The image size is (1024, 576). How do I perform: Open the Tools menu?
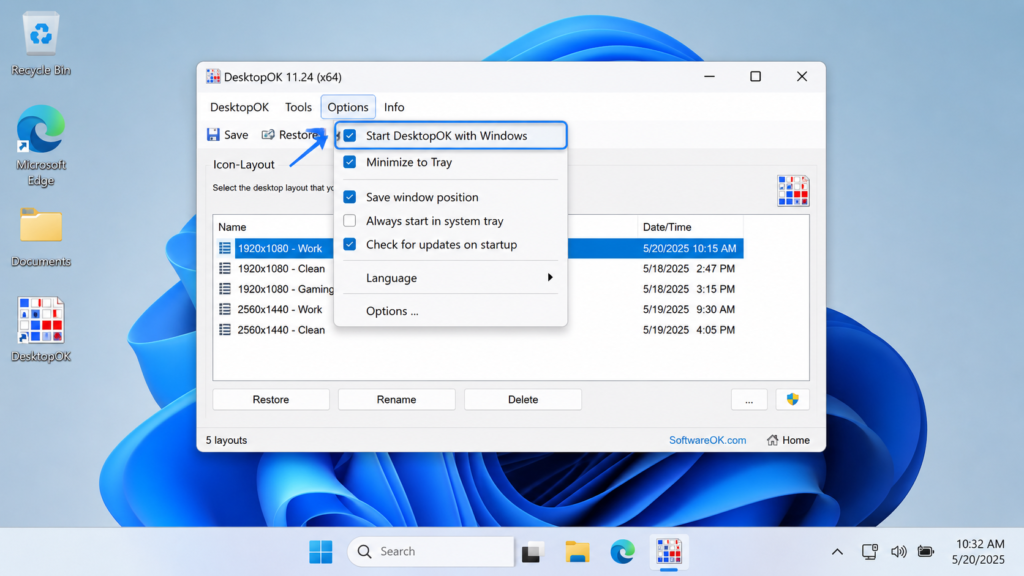click(x=298, y=107)
